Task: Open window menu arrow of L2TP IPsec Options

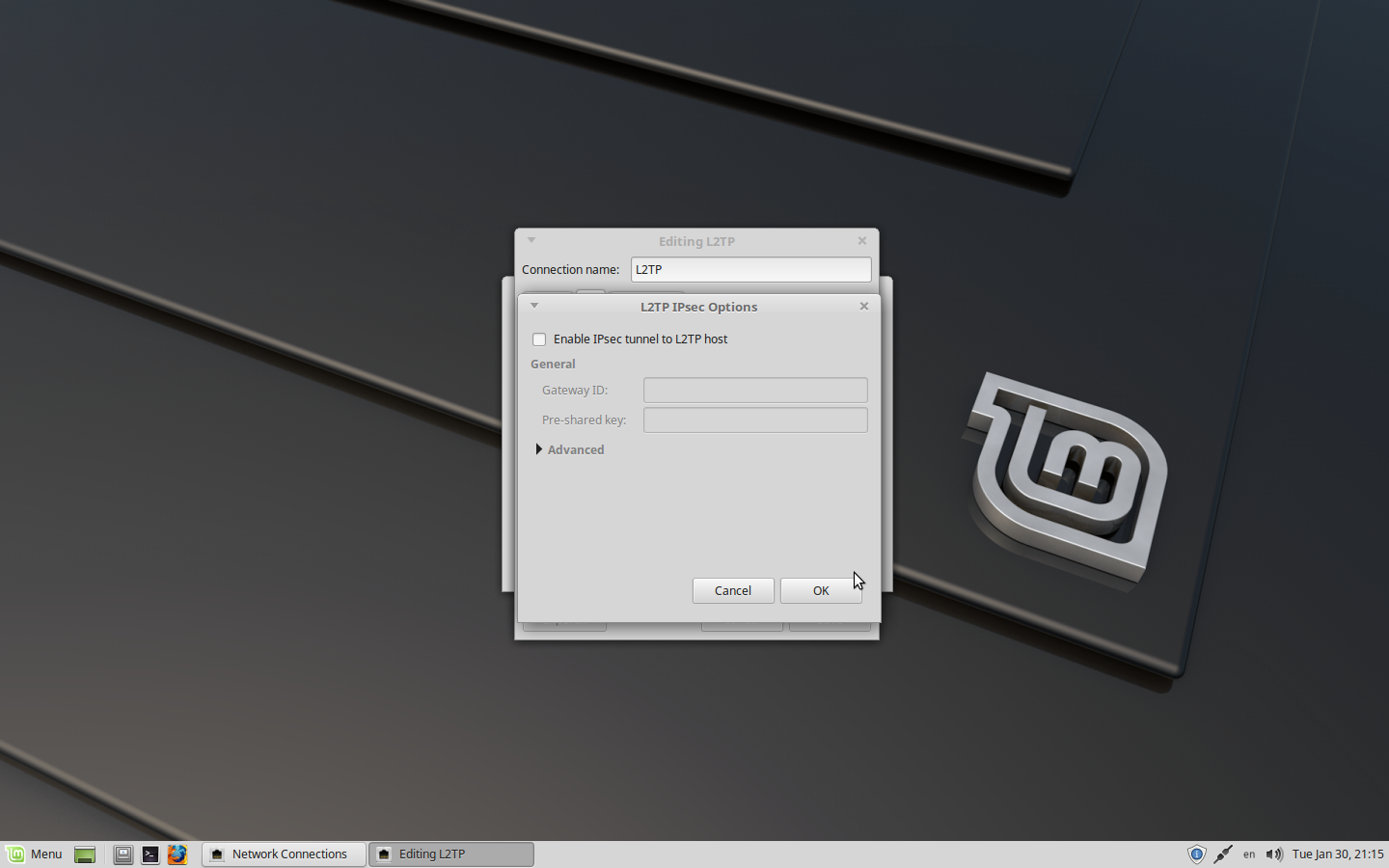Action: click(534, 306)
